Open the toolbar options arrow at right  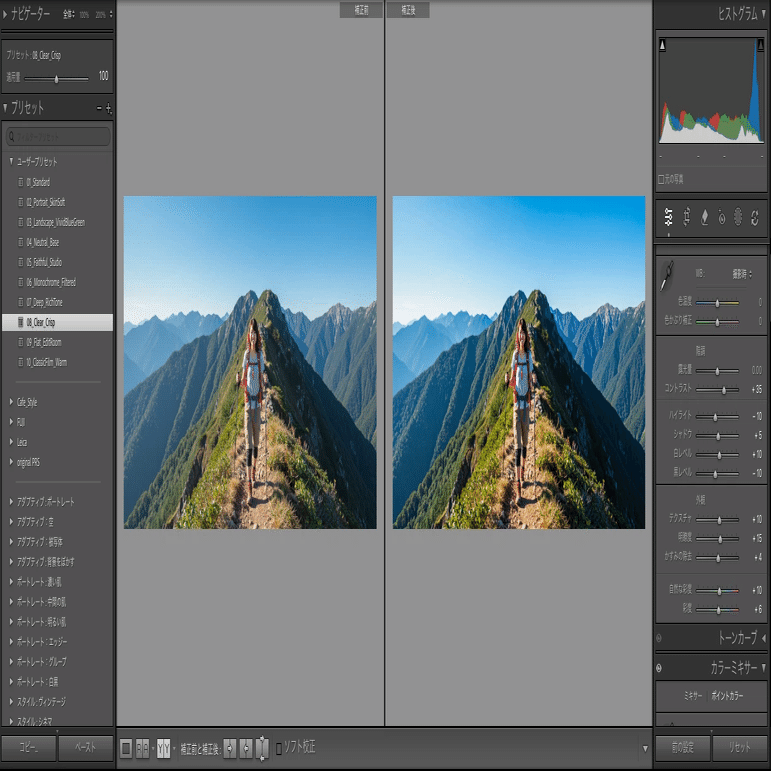pos(645,749)
